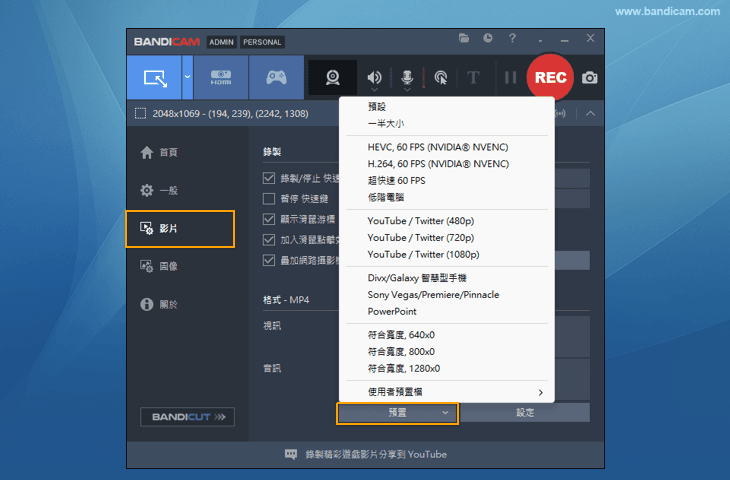Choose the 低階電腦 preset
This screenshot has height=480, width=730.
tap(446, 197)
